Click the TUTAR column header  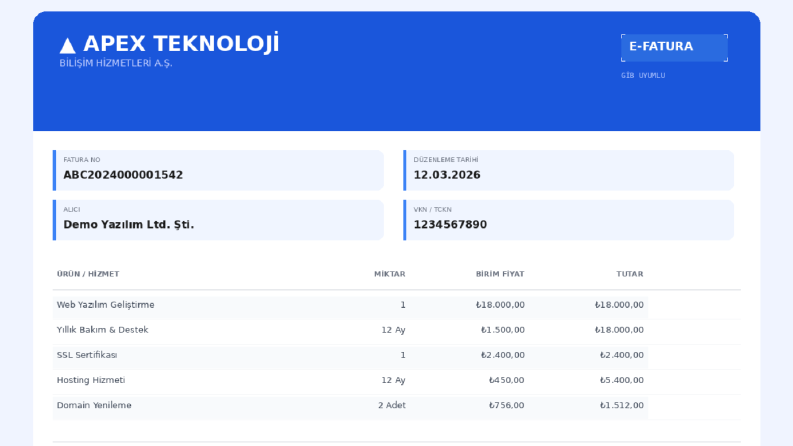(630, 274)
